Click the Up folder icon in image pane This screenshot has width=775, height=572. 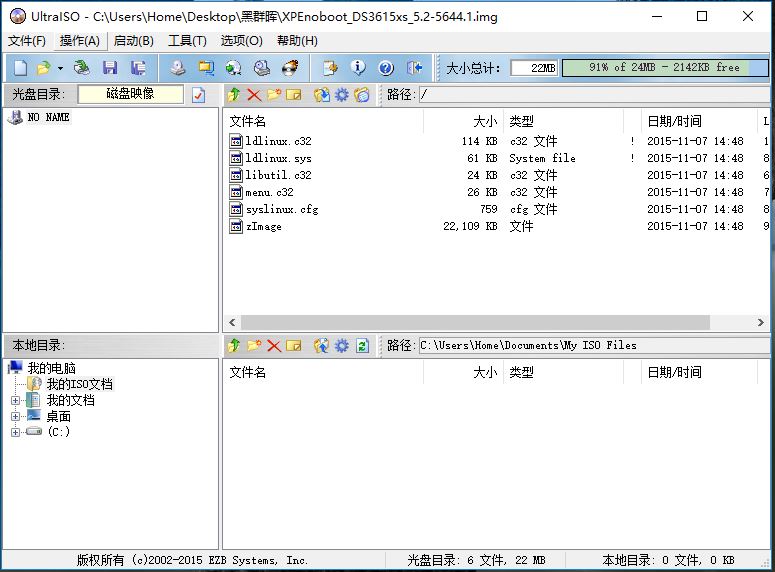[x=234, y=94]
